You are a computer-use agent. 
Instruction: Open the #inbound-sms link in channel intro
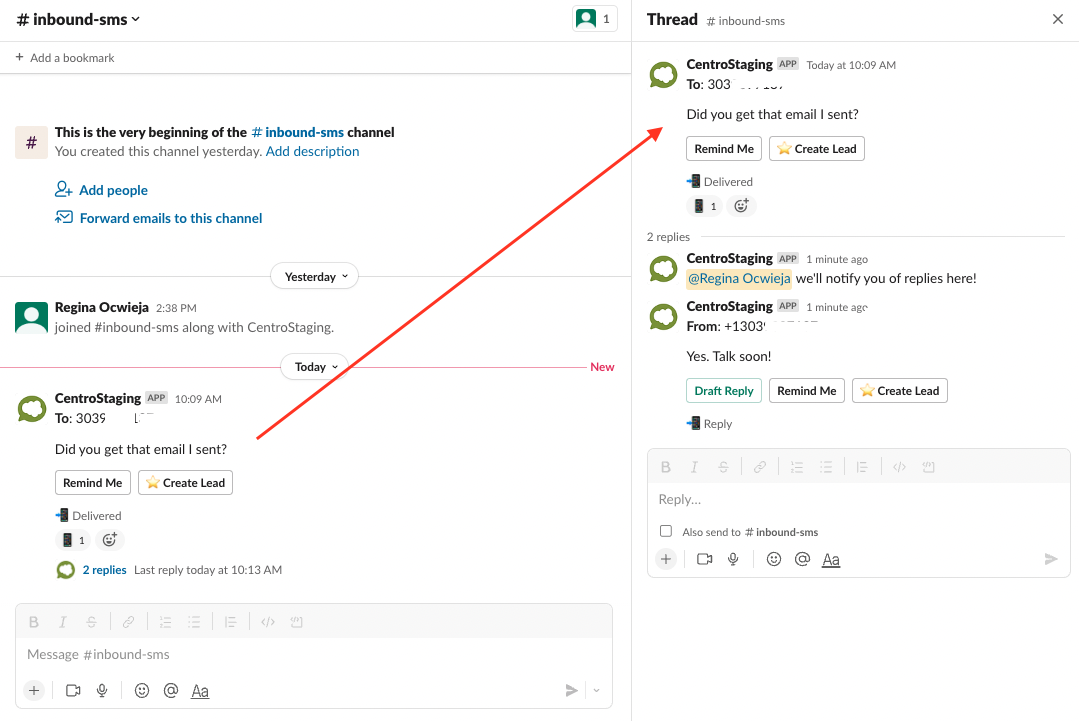click(297, 132)
